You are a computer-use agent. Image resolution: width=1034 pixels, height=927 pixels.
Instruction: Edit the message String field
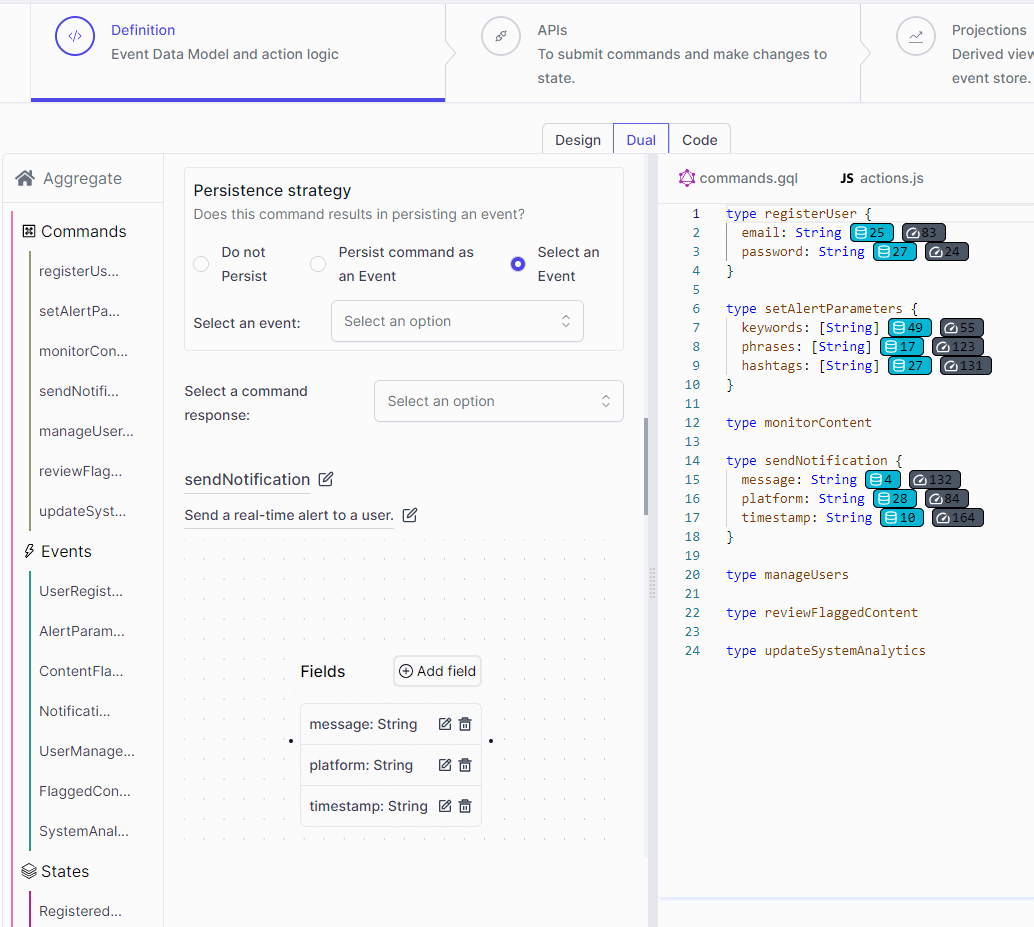445,724
